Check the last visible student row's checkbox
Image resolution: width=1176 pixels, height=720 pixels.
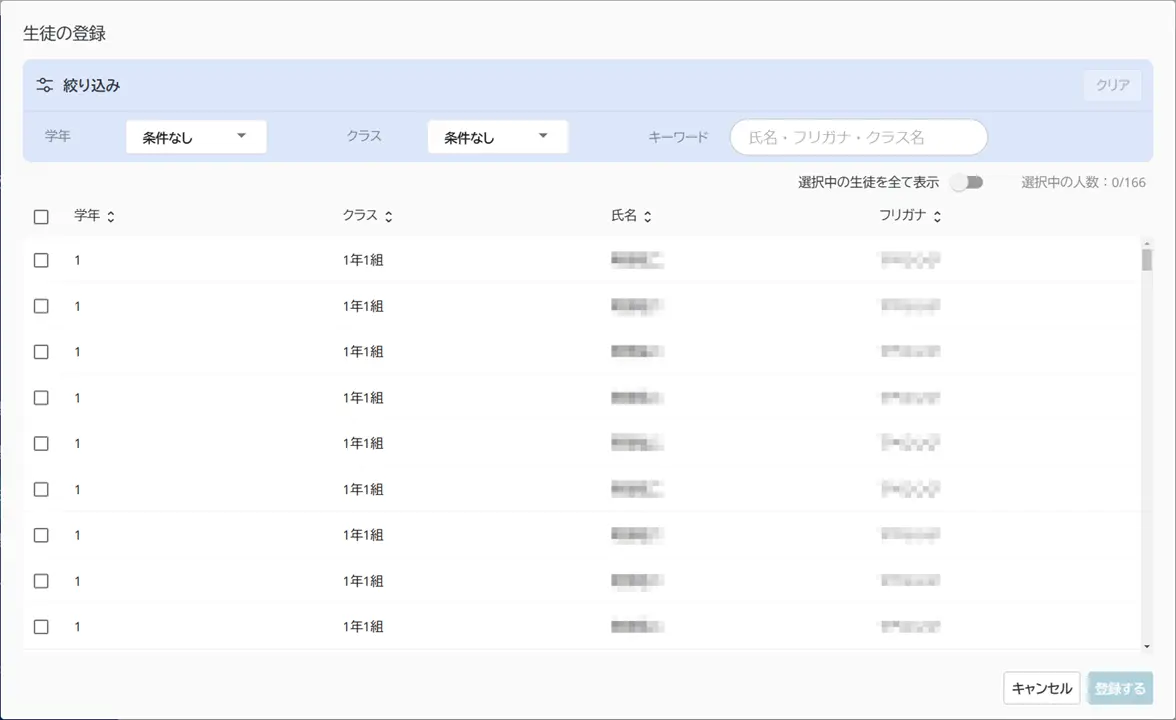click(41, 627)
